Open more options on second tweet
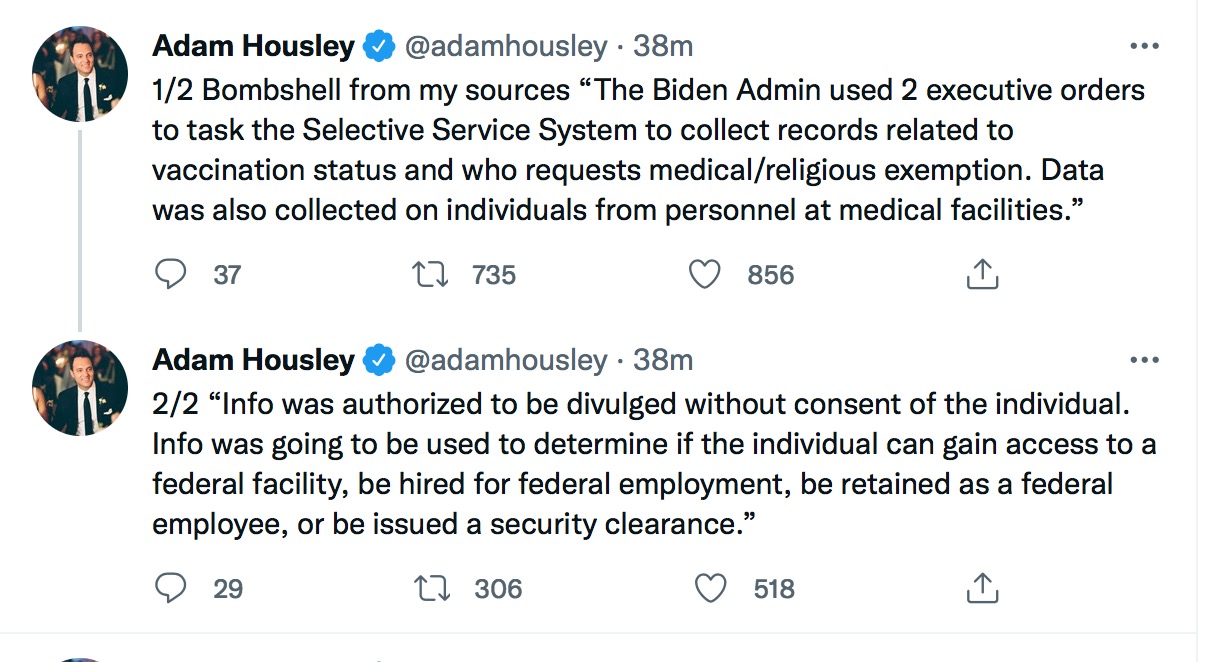This screenshot has width=1226, height=662. point(1143,360)
